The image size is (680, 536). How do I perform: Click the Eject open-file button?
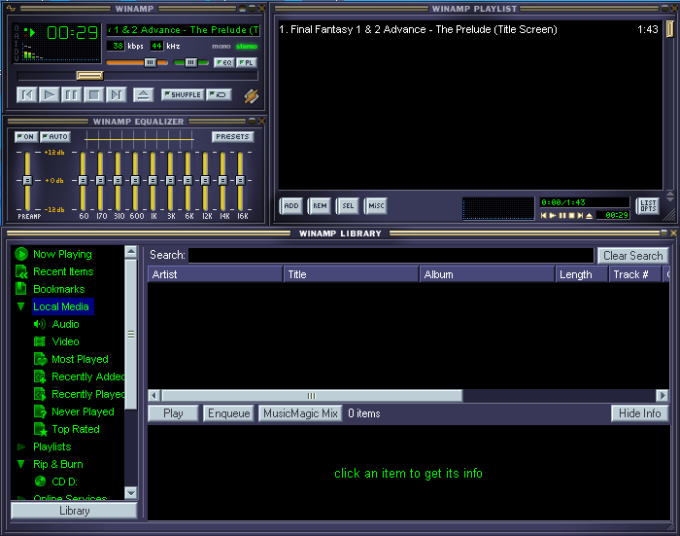point(143,95)
